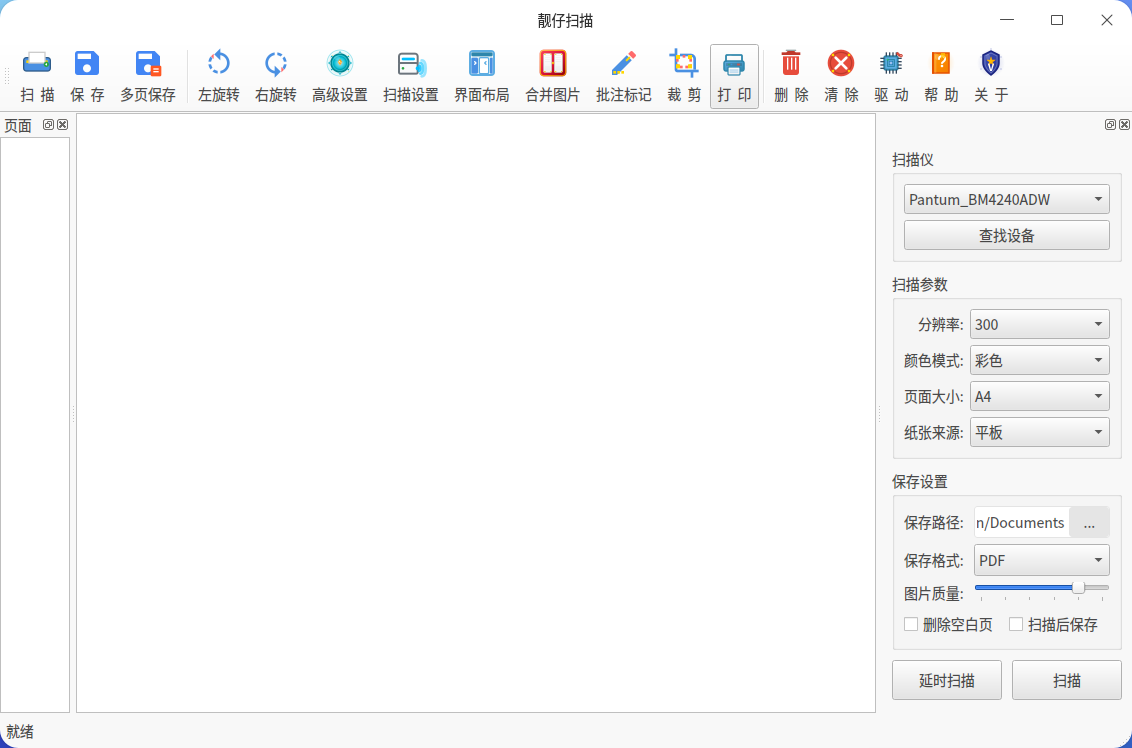Open 扫描设置 scan settings
The width and height of the screenshot is (1132, 748).
411,76
